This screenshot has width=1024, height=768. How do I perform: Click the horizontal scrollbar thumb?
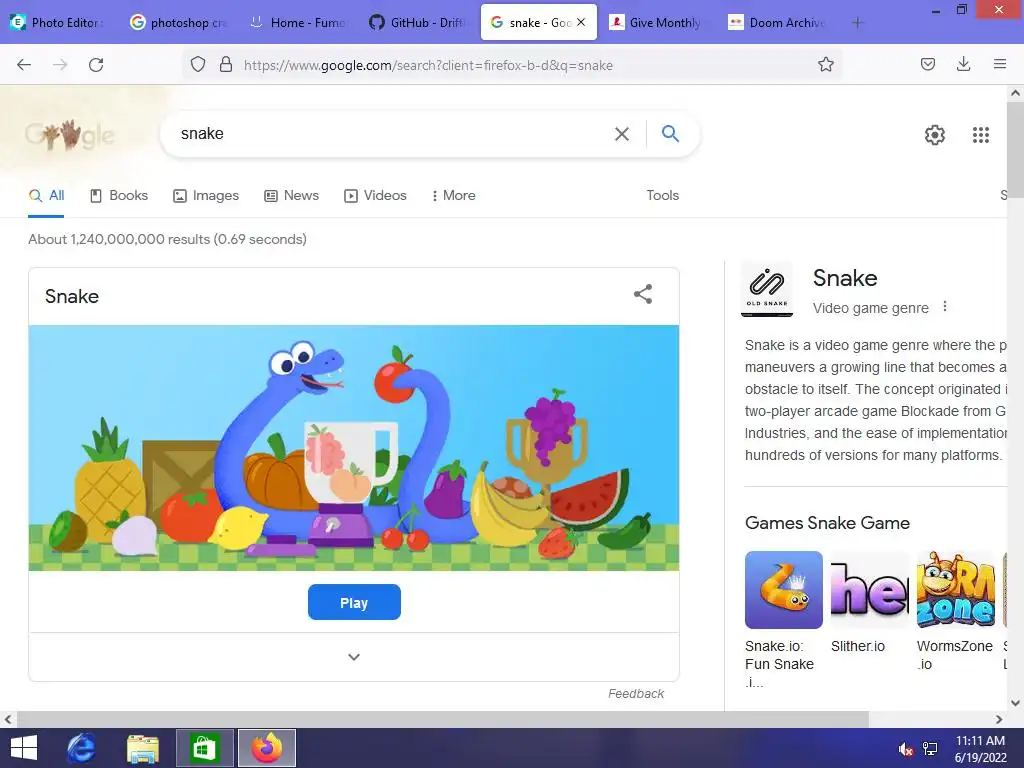[443, 720]
